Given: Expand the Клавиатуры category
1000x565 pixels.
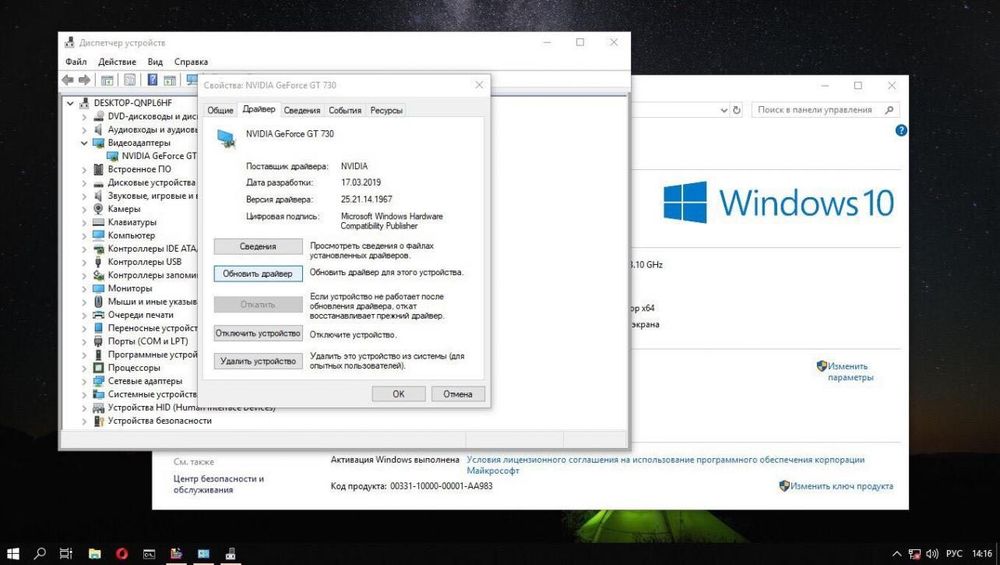Looking at the screenshot, I should coord(84,223).
